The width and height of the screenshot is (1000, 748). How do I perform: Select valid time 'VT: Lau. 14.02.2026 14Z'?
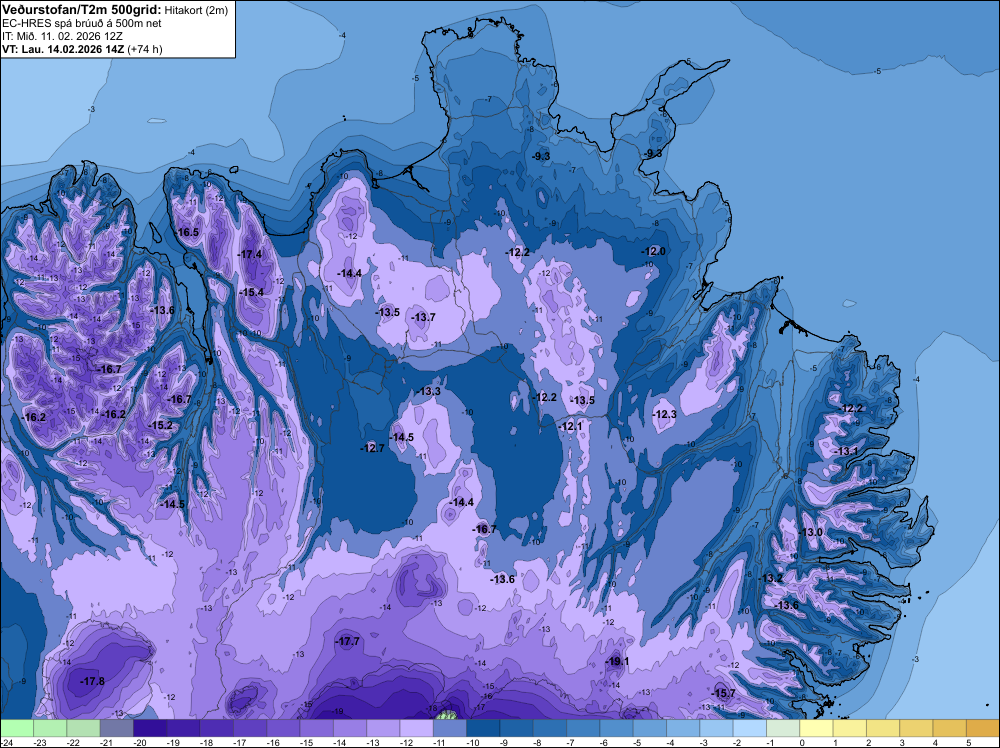[64, 49]
